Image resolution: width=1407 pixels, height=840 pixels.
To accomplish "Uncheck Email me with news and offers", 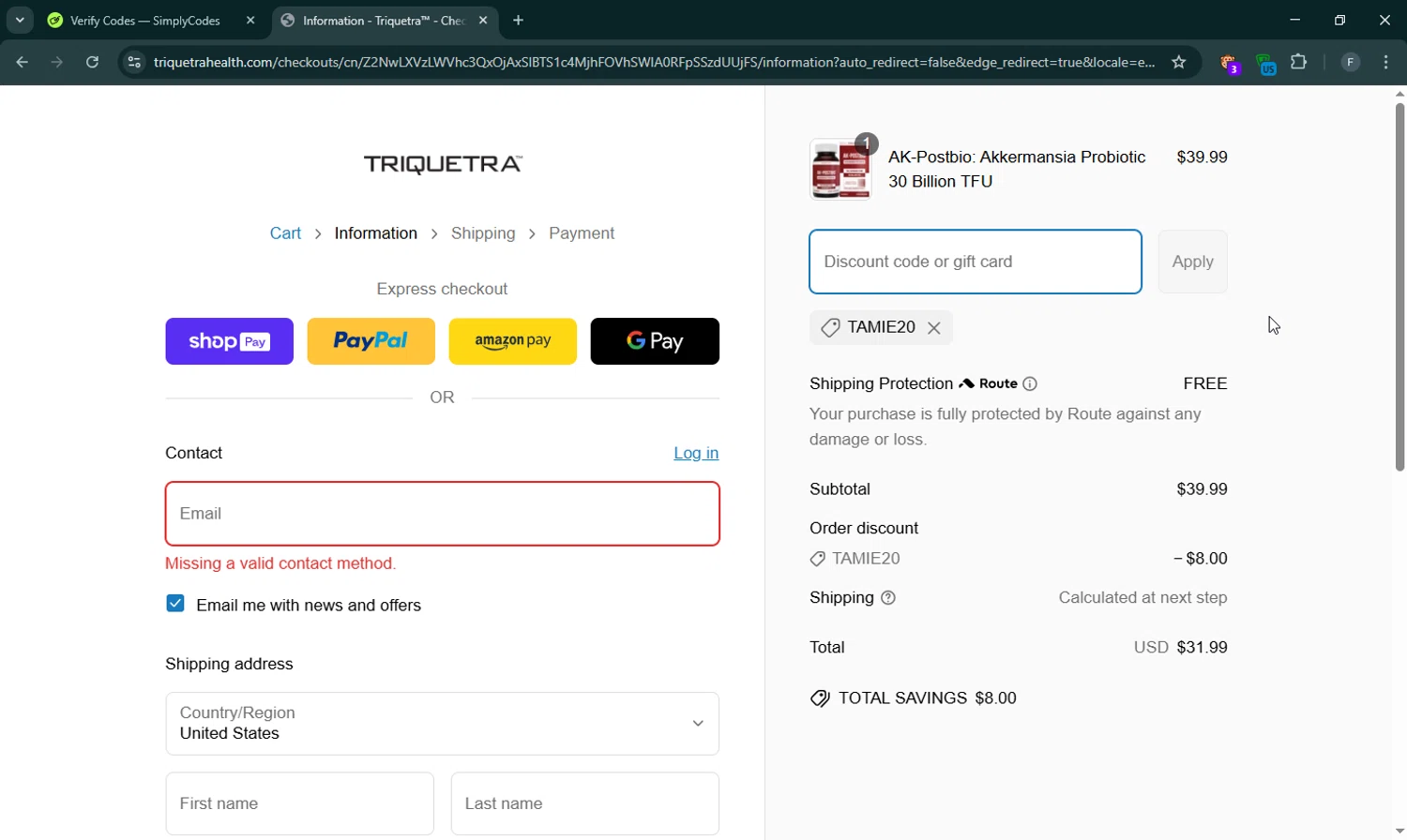I will (x=175, y=604).
